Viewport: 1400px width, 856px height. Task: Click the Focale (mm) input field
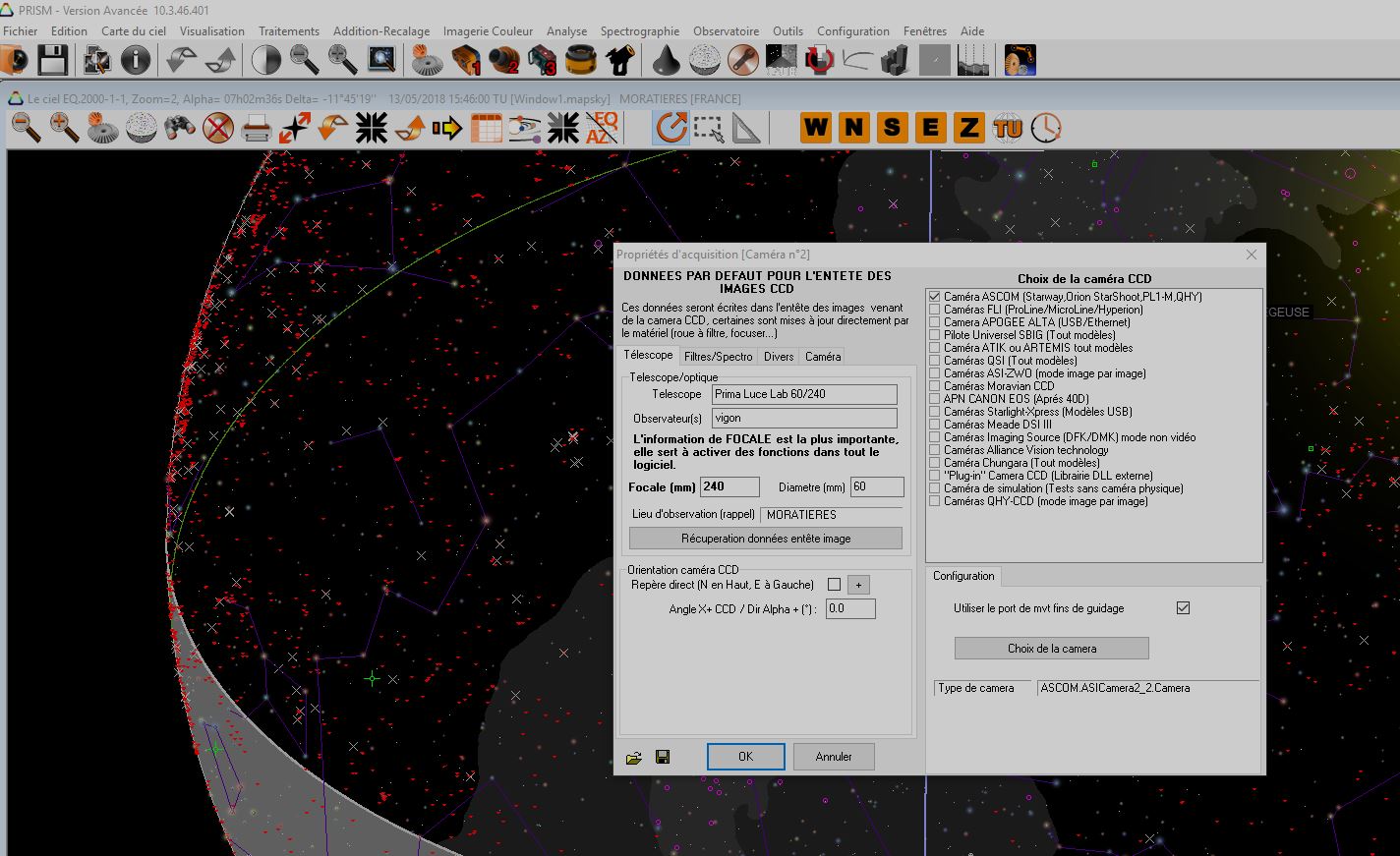pyautogui.click(x=729, y=486)
